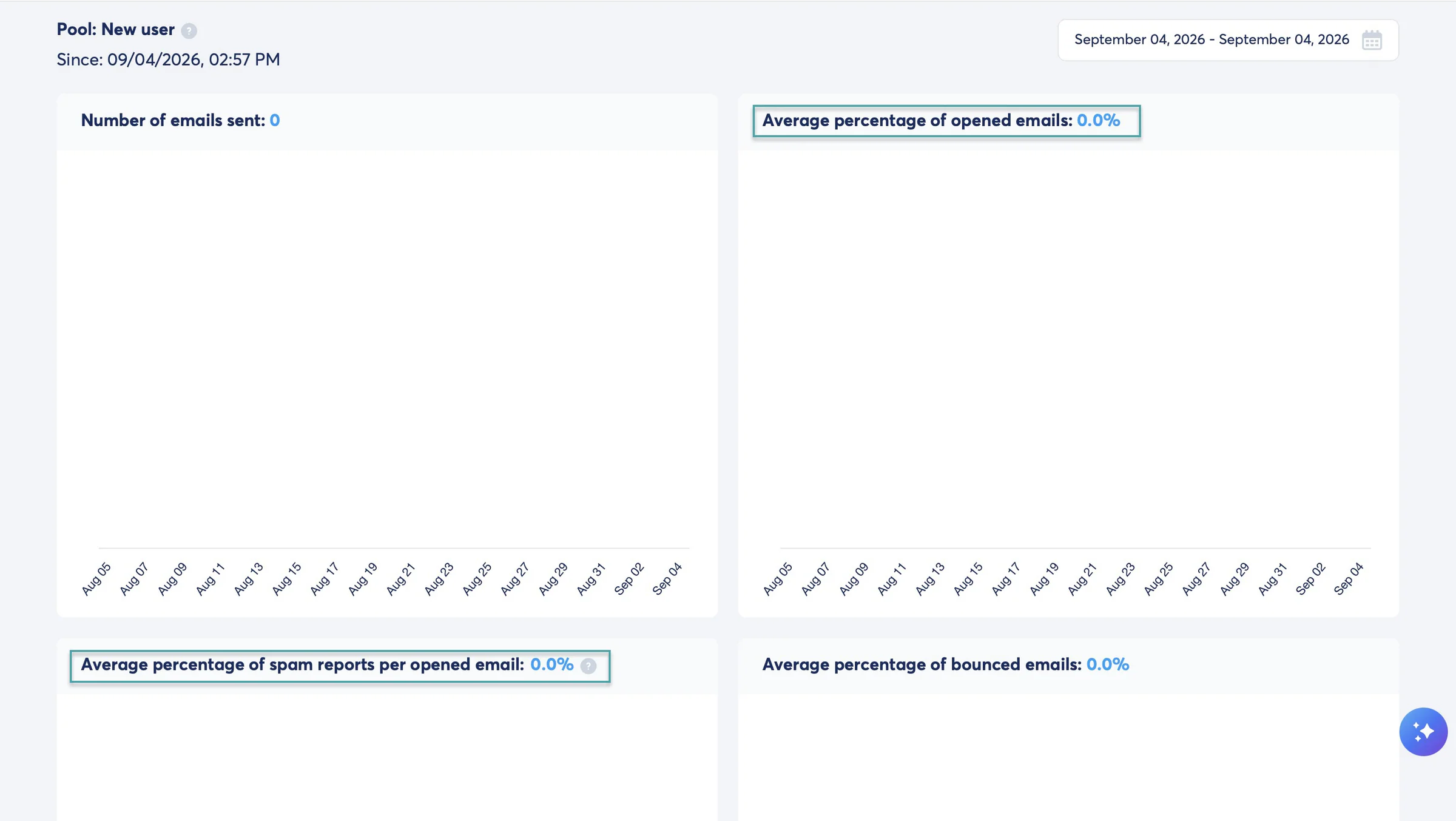This screenshot has width=1456, height=821.
Task: Click Sep 02 label on opened emails chart
Action: coord(1310,579)
